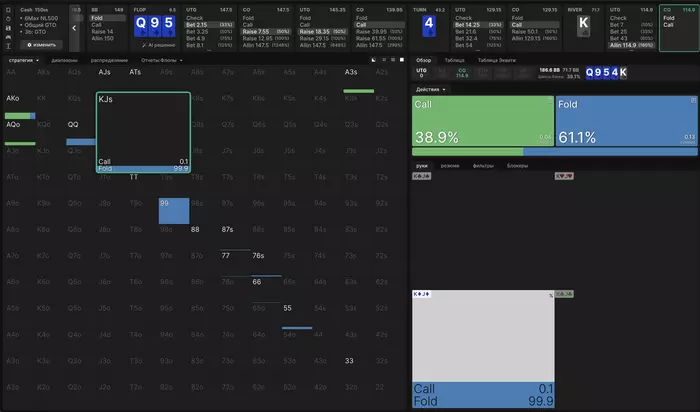Select first matrix view mode icon
The height and width of the screenshot is (412, 700).
click(x=374, y=60)
